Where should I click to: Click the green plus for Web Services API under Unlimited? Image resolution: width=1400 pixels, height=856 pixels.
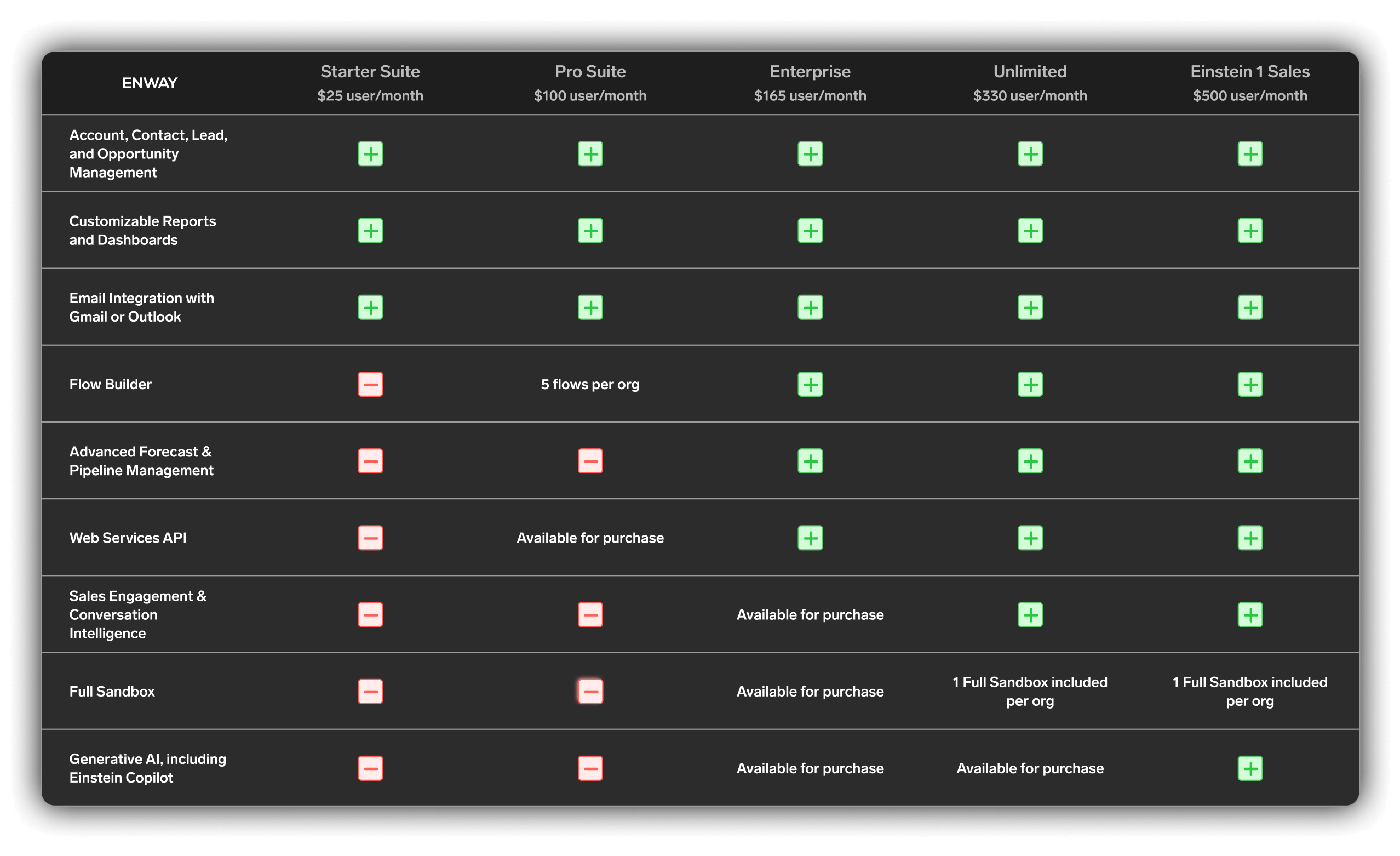pyautogui.click(x=1030, y=538)
